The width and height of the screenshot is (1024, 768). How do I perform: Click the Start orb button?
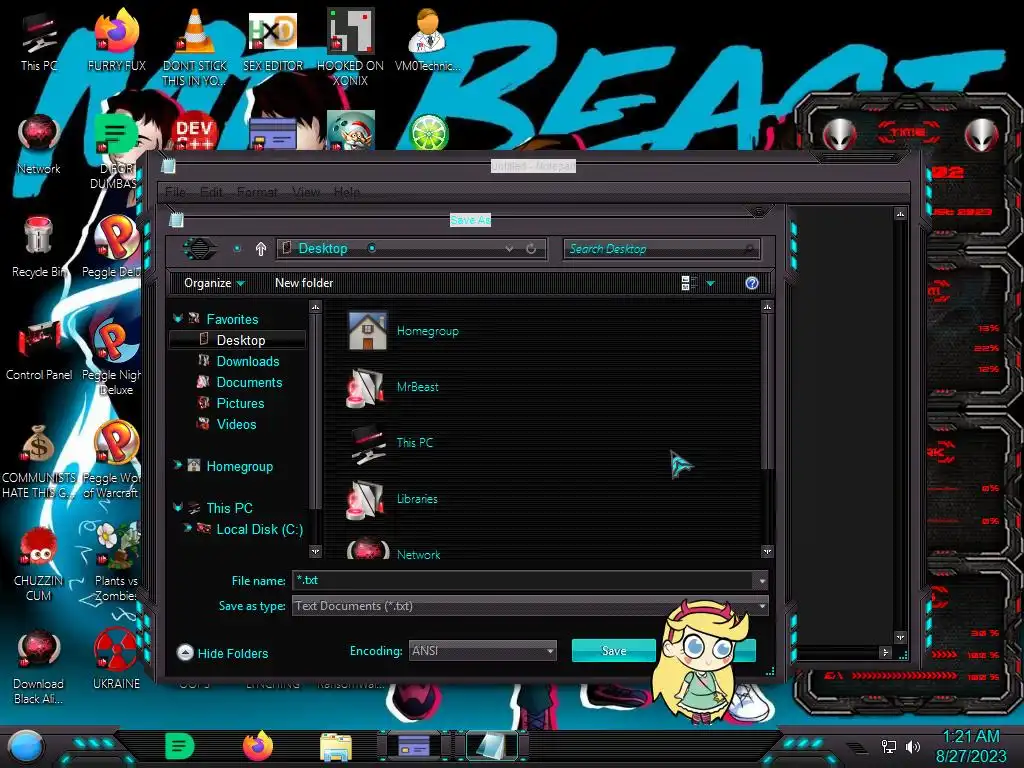coord(25,746)
